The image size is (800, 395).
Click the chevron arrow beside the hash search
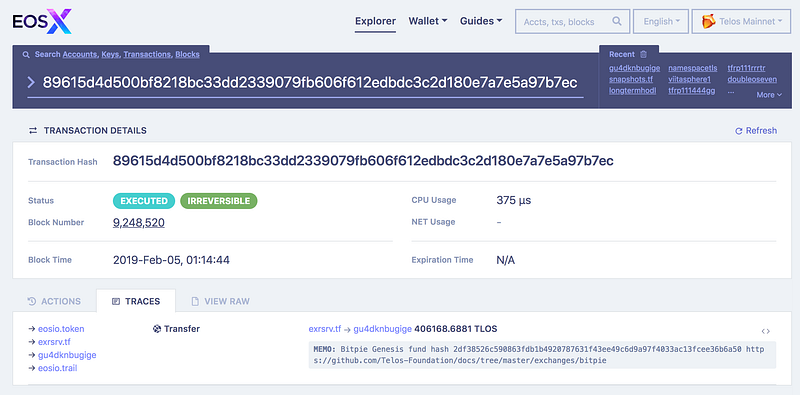31,82
